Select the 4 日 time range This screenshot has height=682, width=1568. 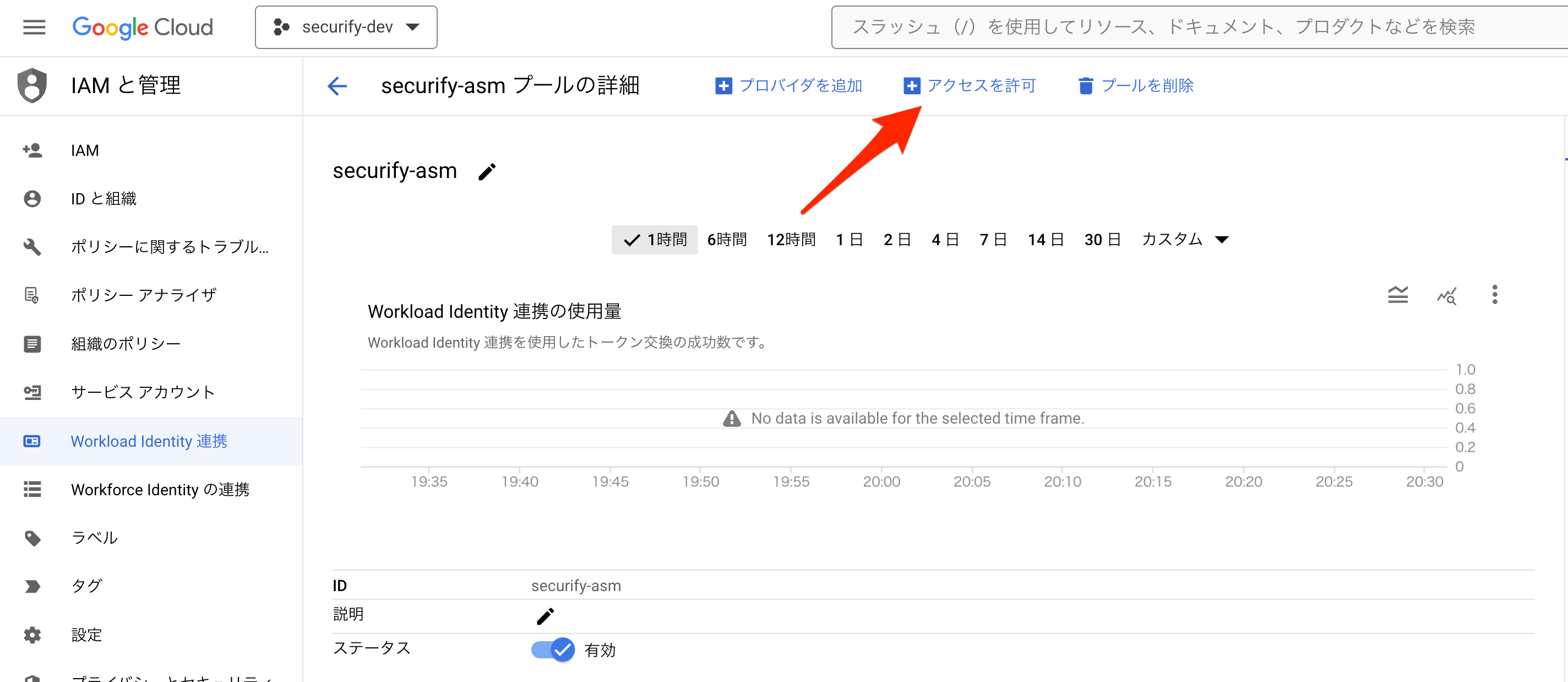945,240
